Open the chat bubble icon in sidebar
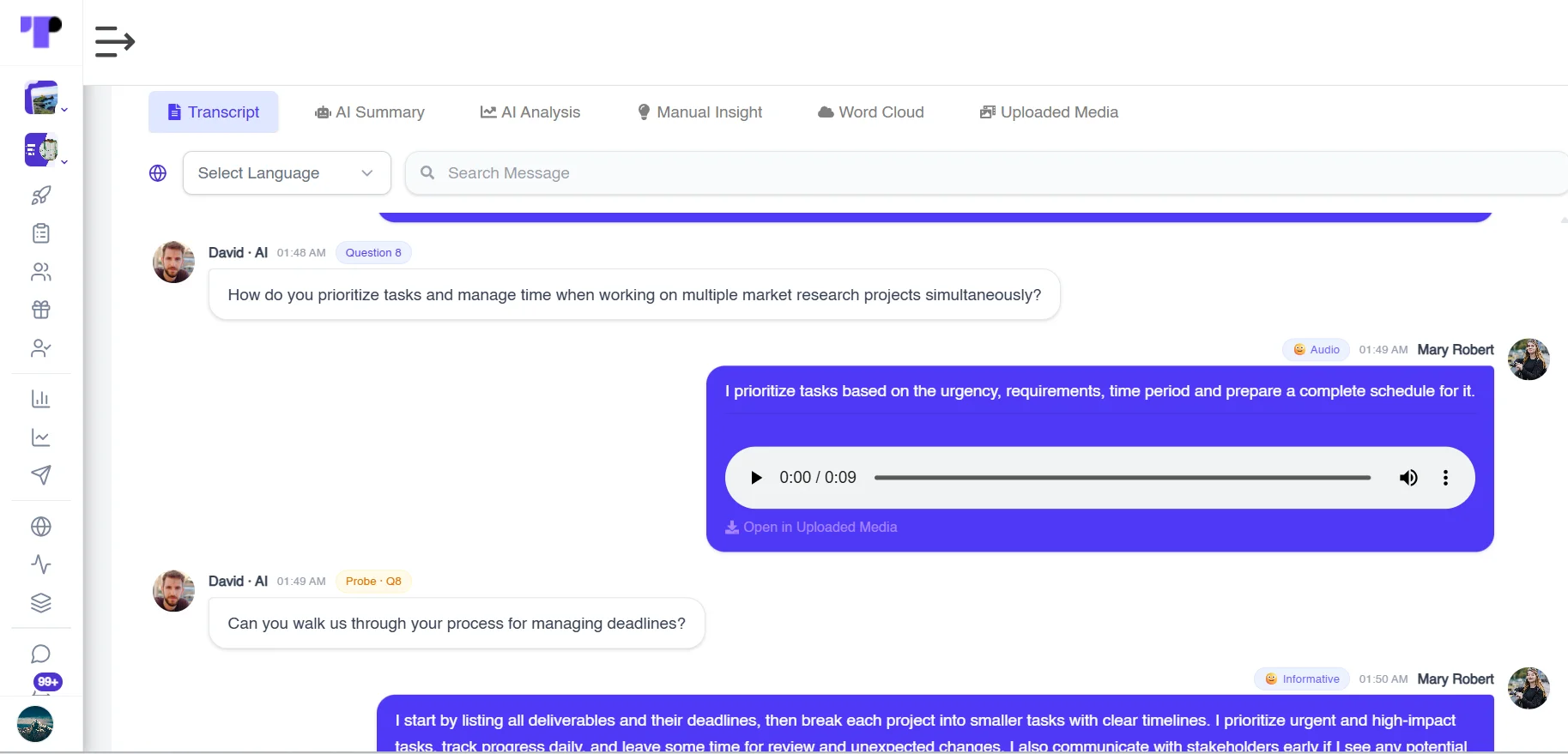 pos(41,654)
